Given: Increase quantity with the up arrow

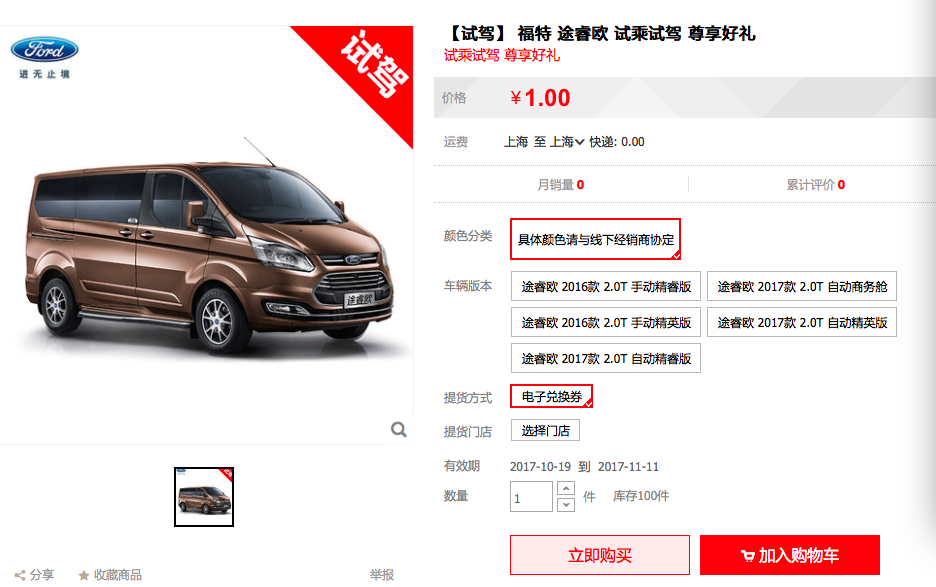Looking at the screenshot, I should pyautogui.click(x=566, y=488).
